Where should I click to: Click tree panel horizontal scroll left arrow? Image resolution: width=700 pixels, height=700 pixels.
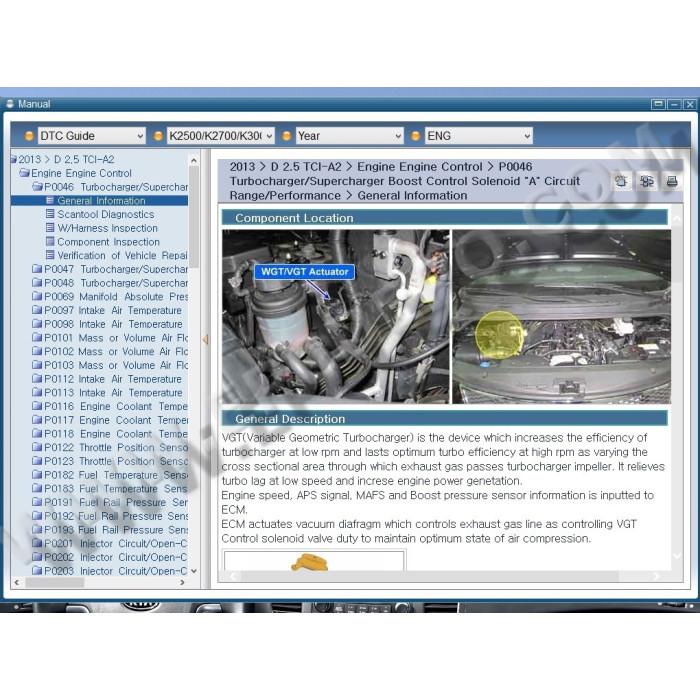(x=17, y=582)
